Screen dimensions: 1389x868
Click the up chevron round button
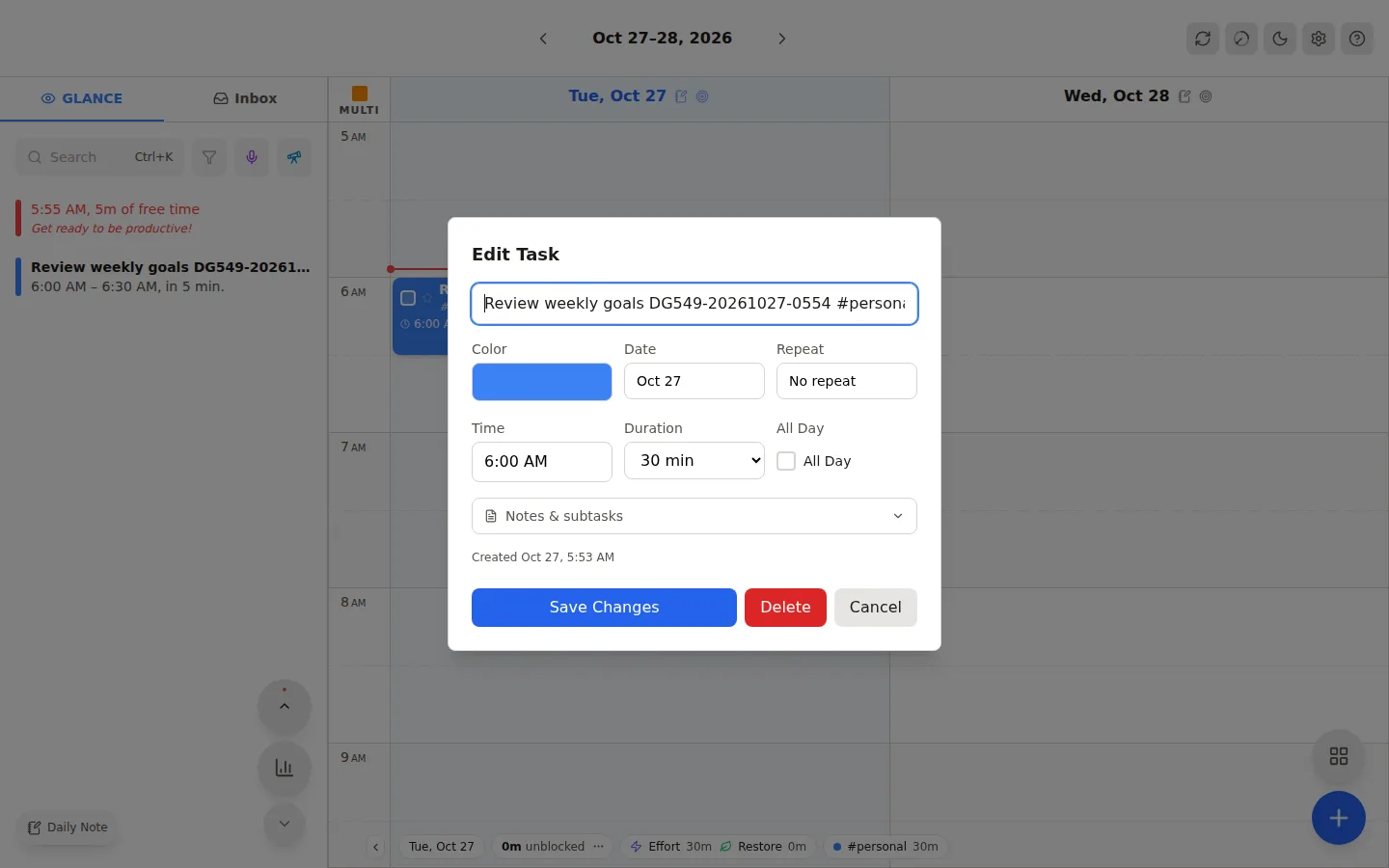285,706
